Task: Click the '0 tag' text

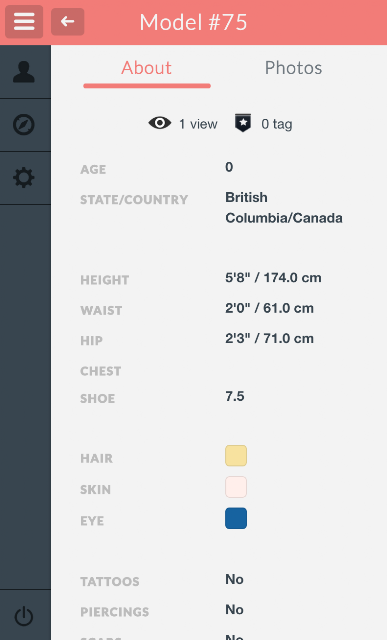Action: pyautogui.click(x=277, y=124)
